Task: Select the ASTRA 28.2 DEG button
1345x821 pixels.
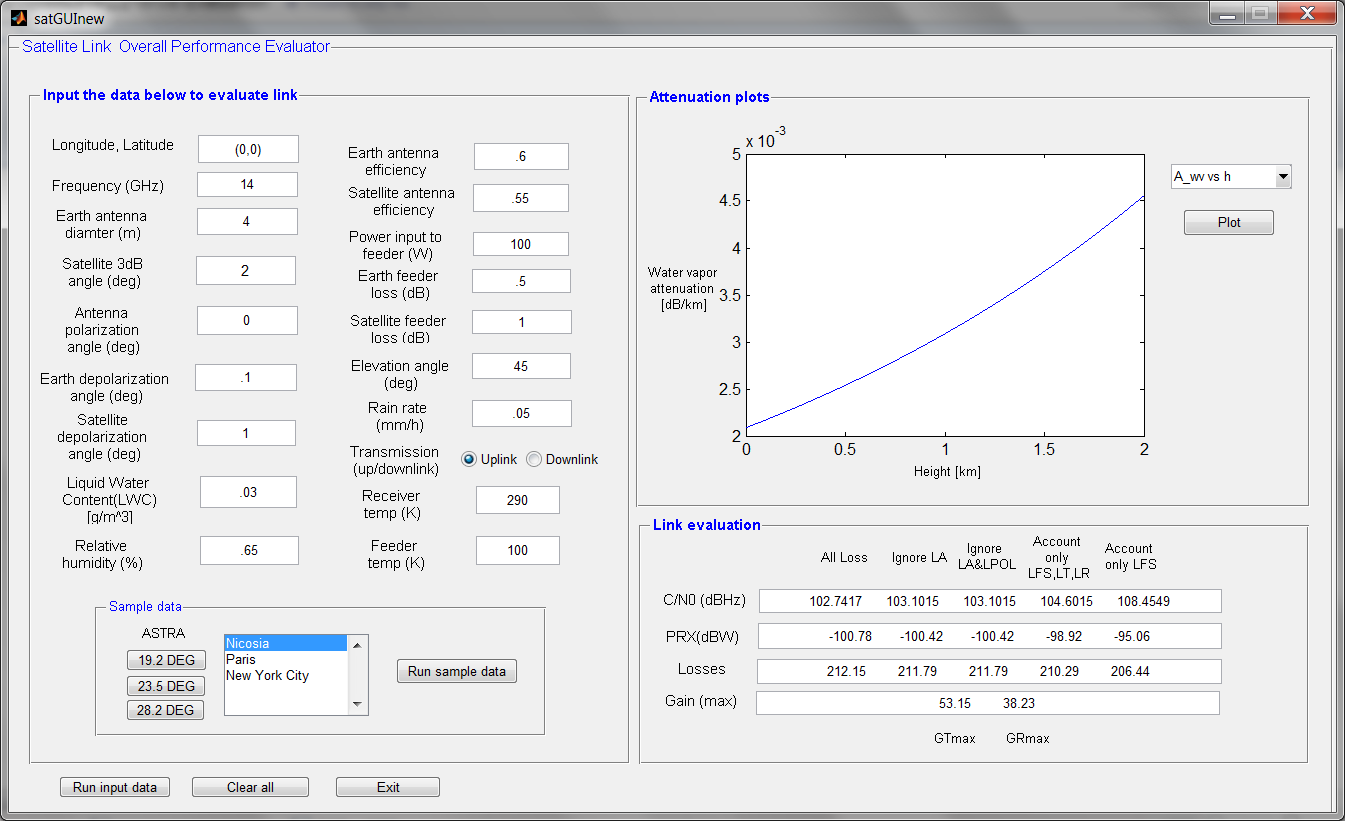Action: (165, 710)
